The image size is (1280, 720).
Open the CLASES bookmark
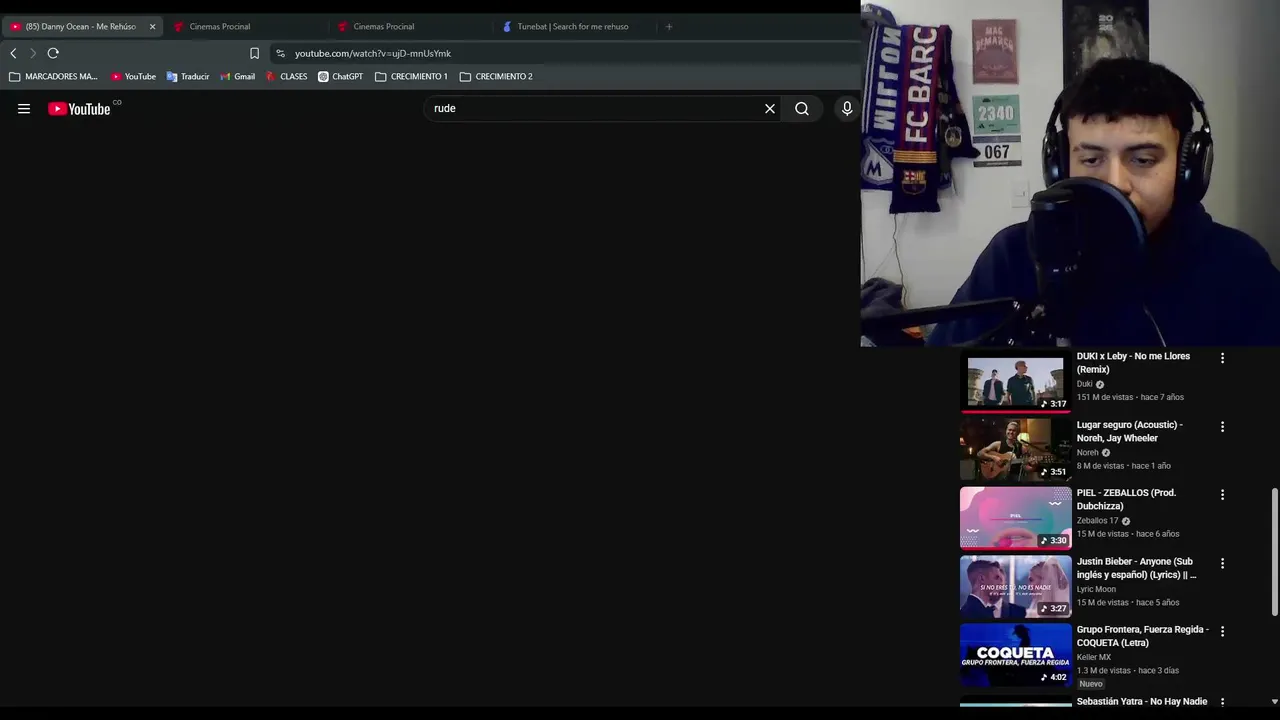(286, 76)
